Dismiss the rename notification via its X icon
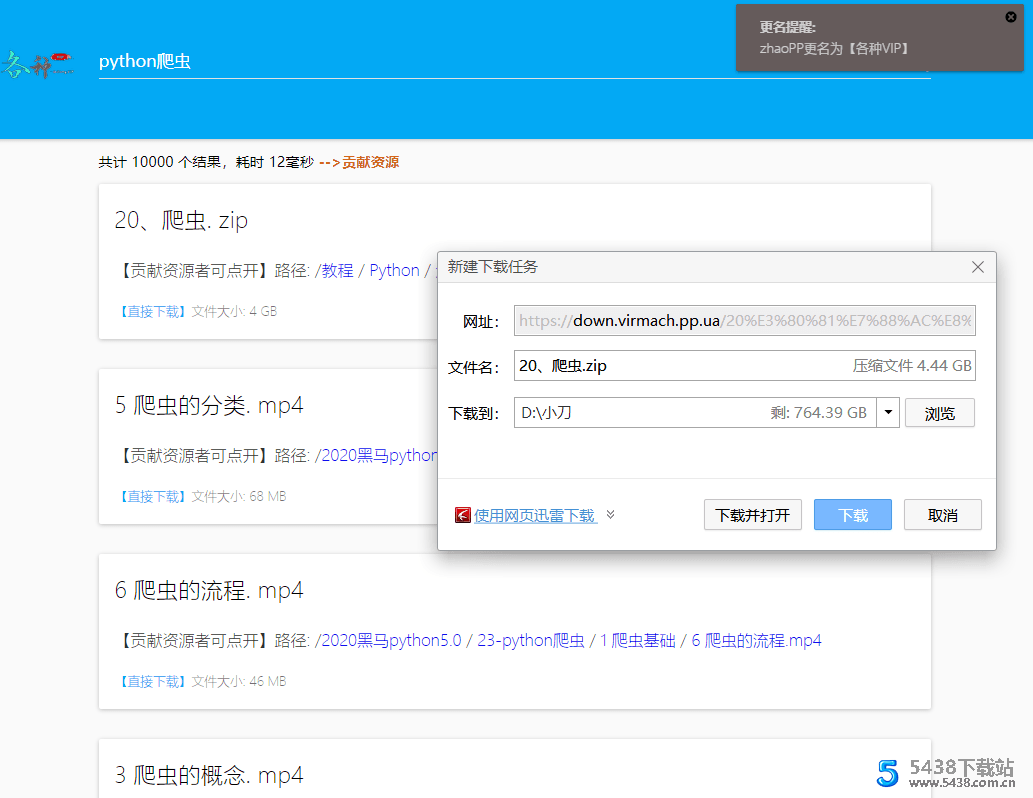 (1011, 17)
